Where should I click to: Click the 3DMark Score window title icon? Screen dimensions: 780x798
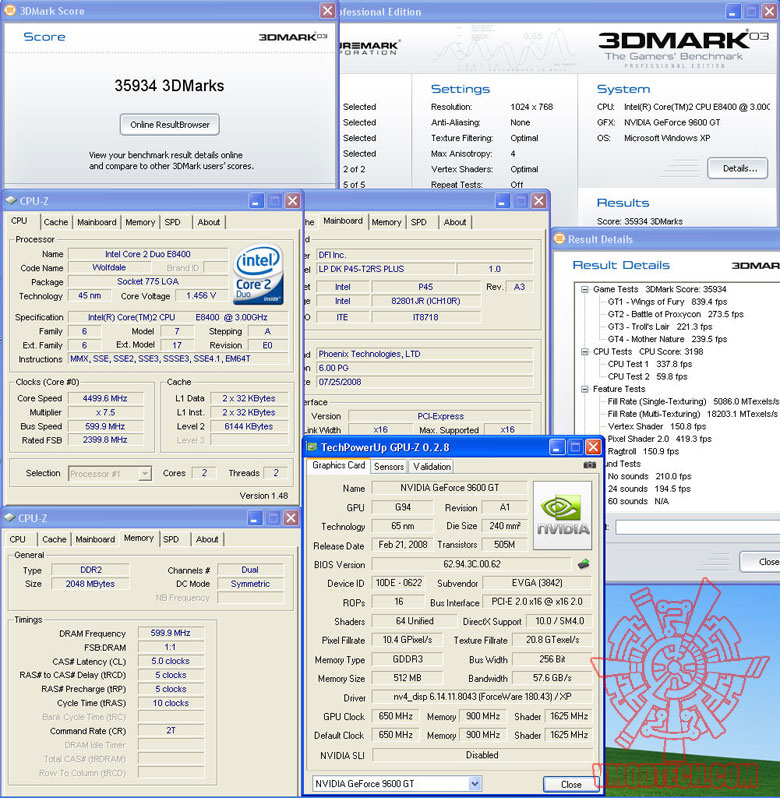click(x=10, y=10)
